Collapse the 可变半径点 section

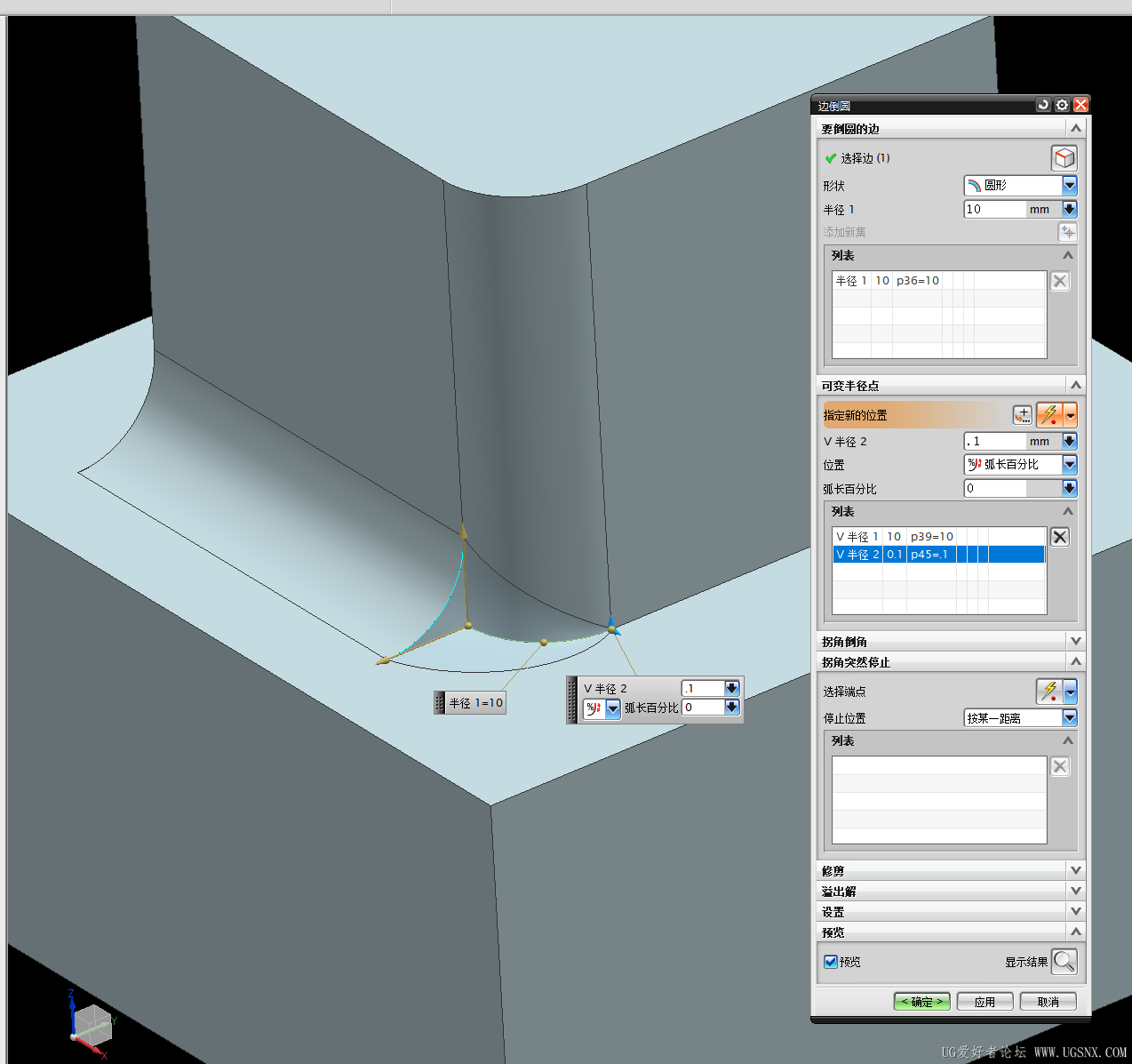click(1076, 385)
